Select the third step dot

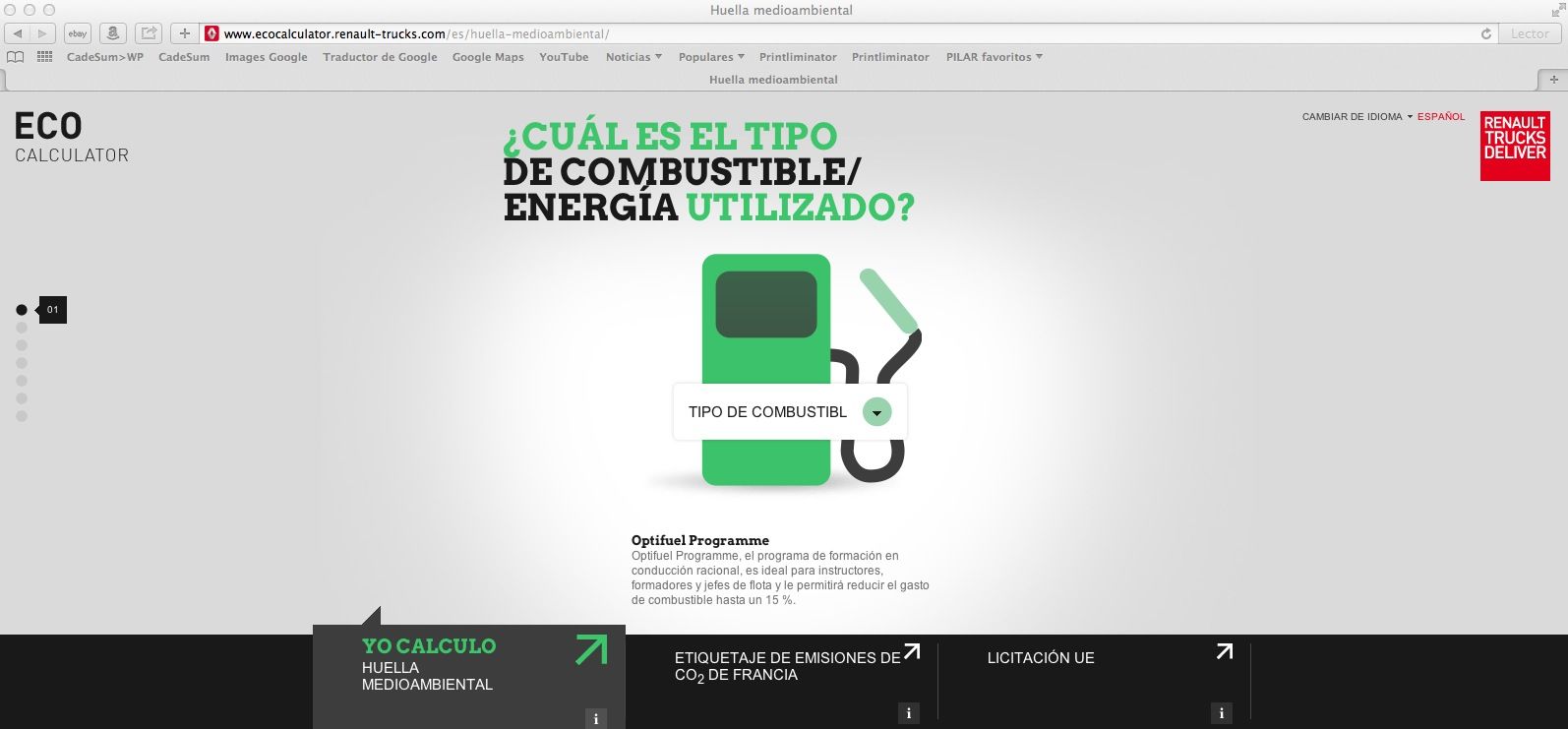coord(22,345)
